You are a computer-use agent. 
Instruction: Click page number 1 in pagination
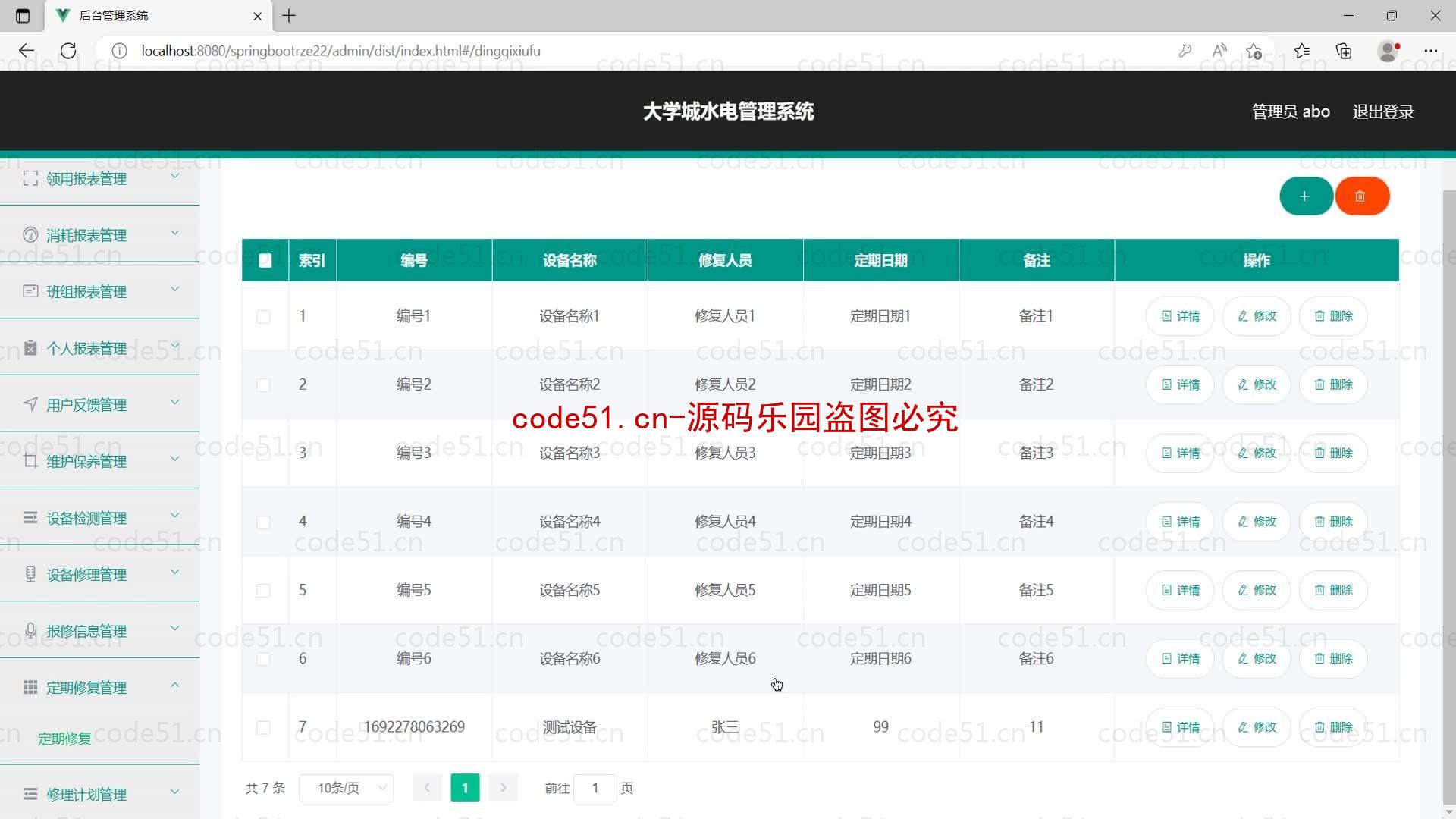coord(465,788)
